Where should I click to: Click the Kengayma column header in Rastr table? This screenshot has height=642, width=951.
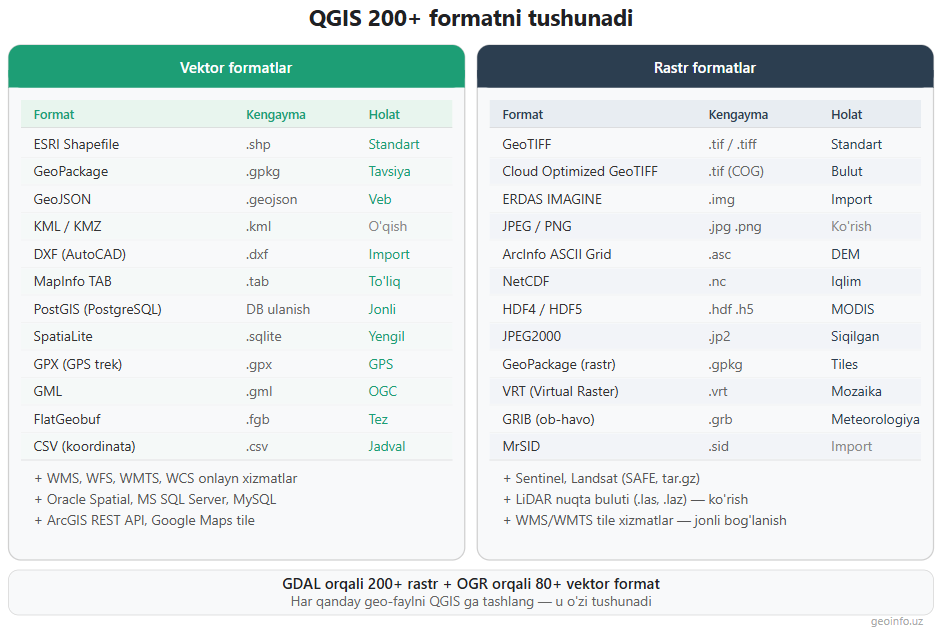tap(738, 114)
